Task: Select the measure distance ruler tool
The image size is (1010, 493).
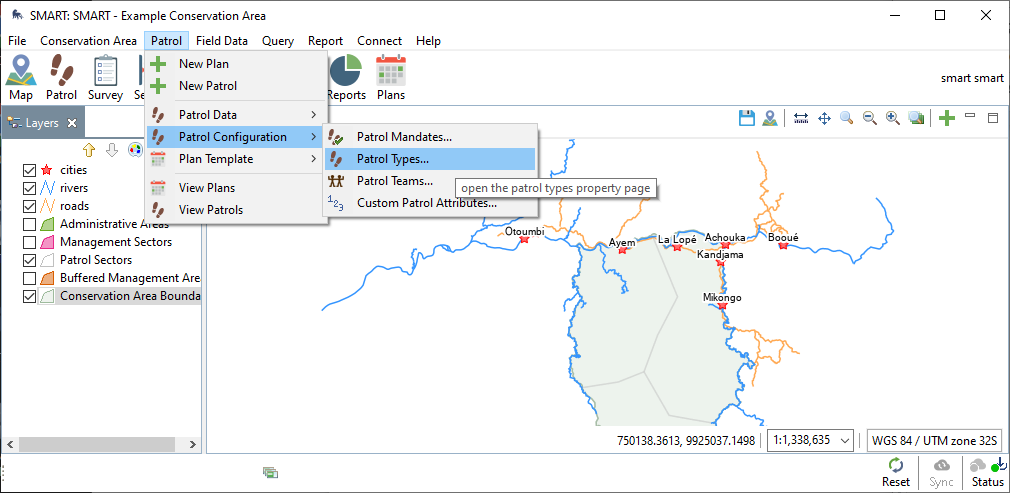Action: (x=801, y=118)
